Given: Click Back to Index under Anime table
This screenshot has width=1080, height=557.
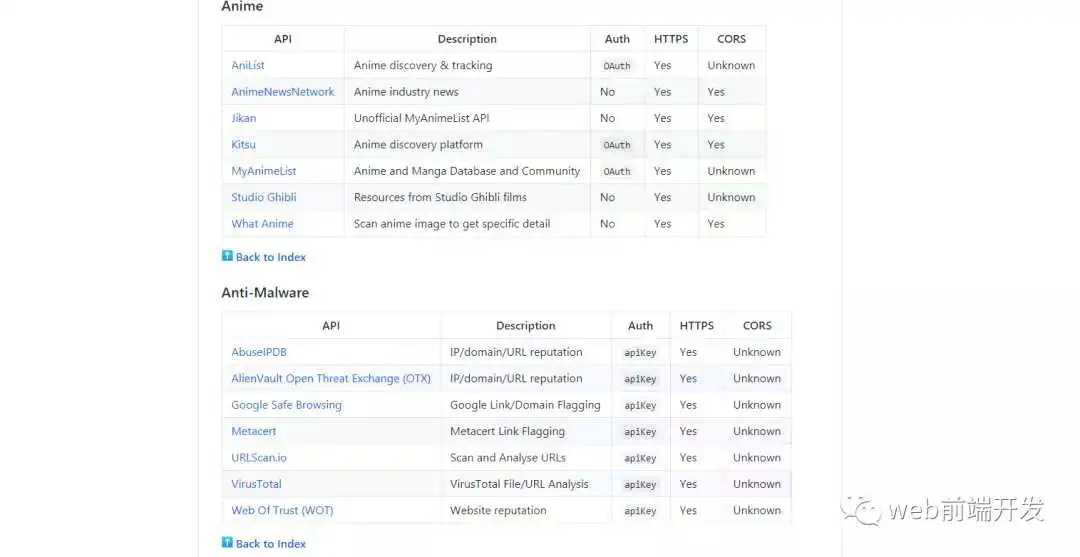Looking at the screenshot, I should point(271,257).
